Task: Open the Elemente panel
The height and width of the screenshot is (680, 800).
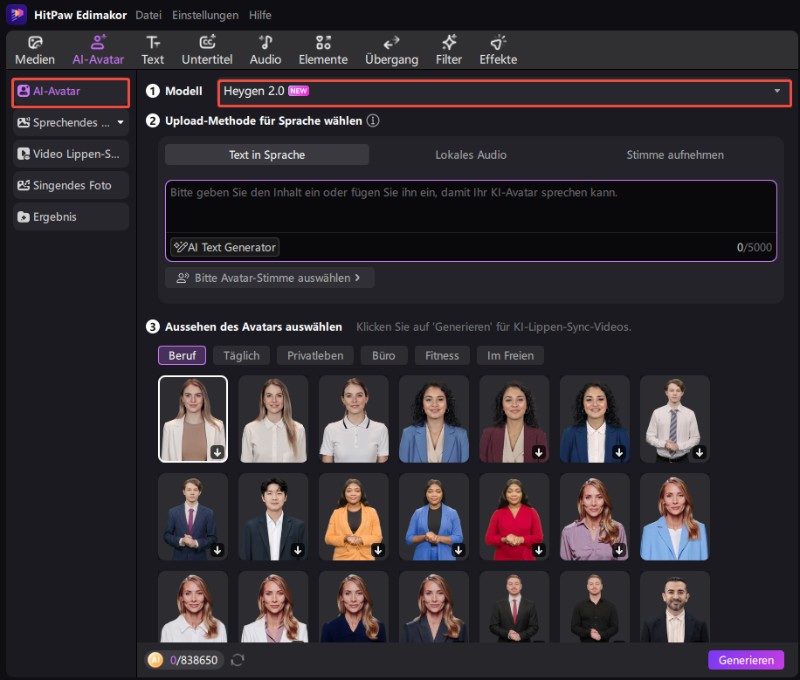Action: 323,48
